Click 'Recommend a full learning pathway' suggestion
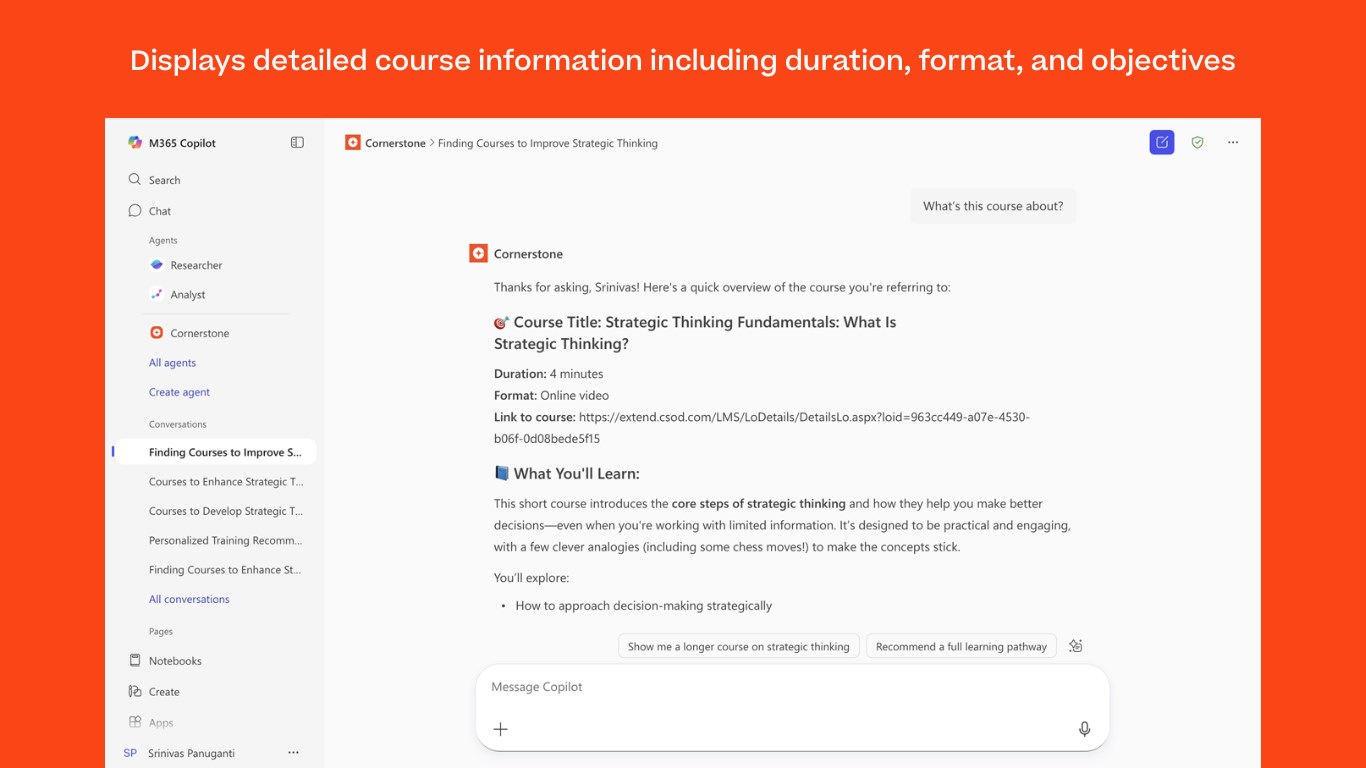 tap(961, 647)
